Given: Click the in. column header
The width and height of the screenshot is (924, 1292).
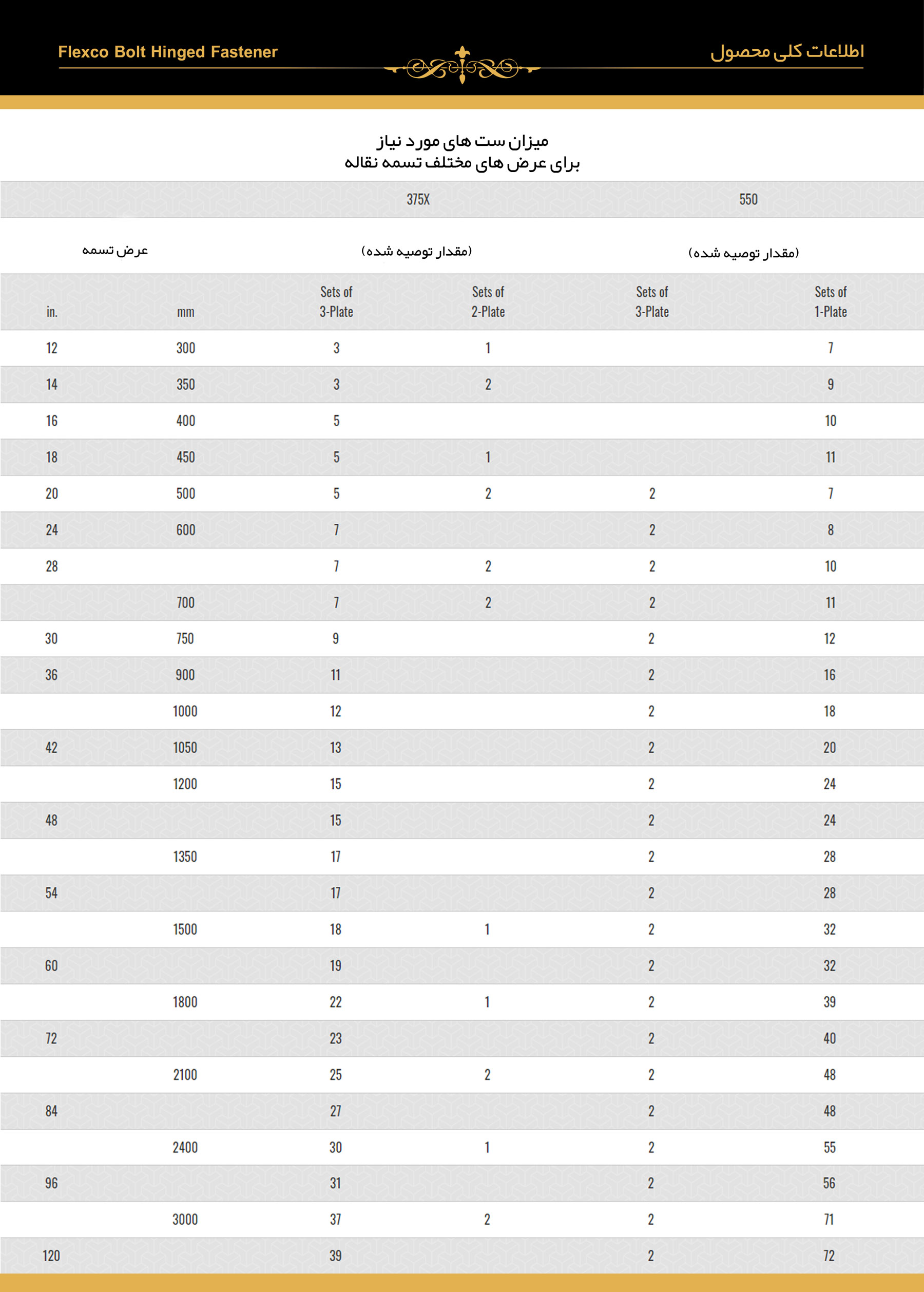Looking at the screenshot, I should pyautogui.click(x=52, y=312).
